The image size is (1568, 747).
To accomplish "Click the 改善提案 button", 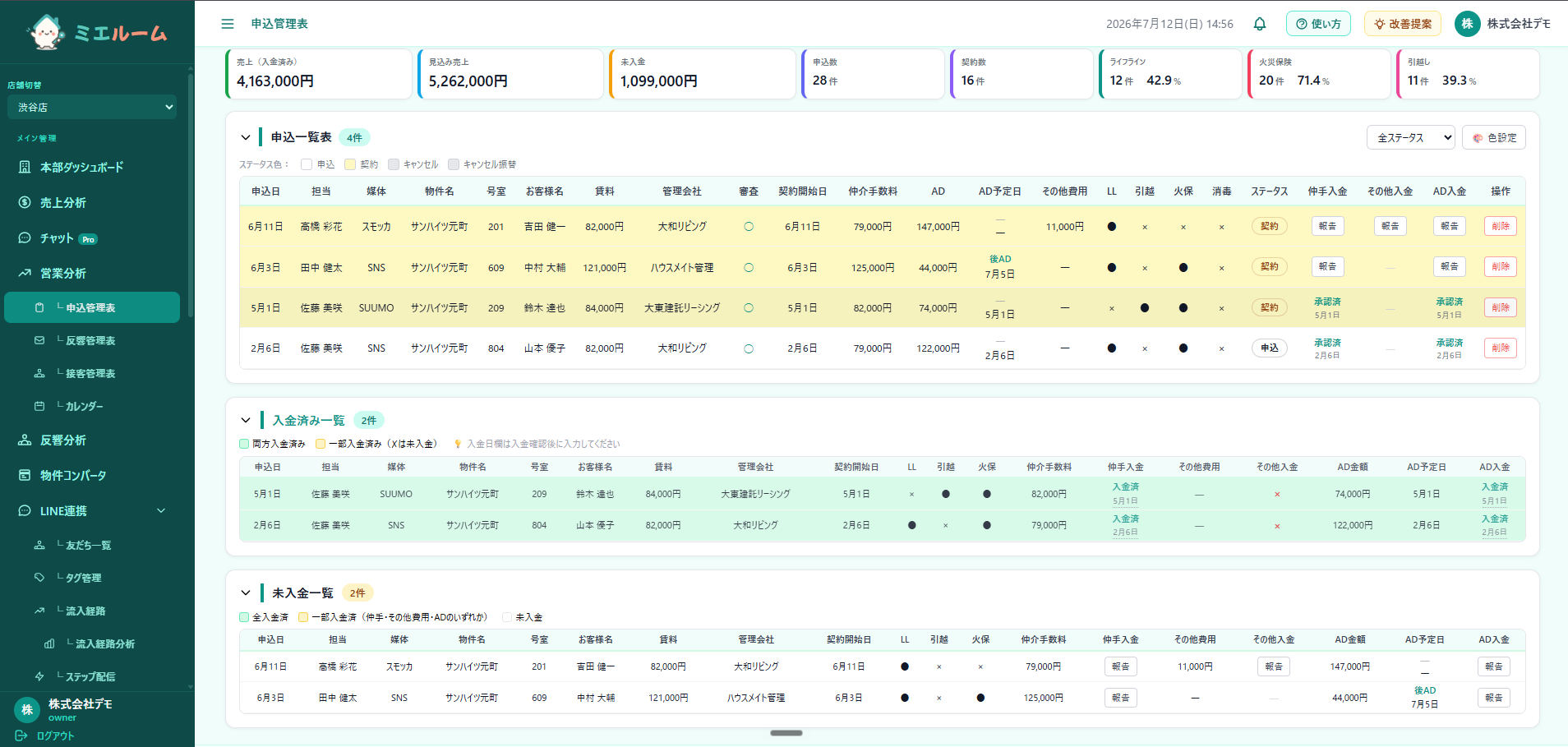I will coord(1403,24).
